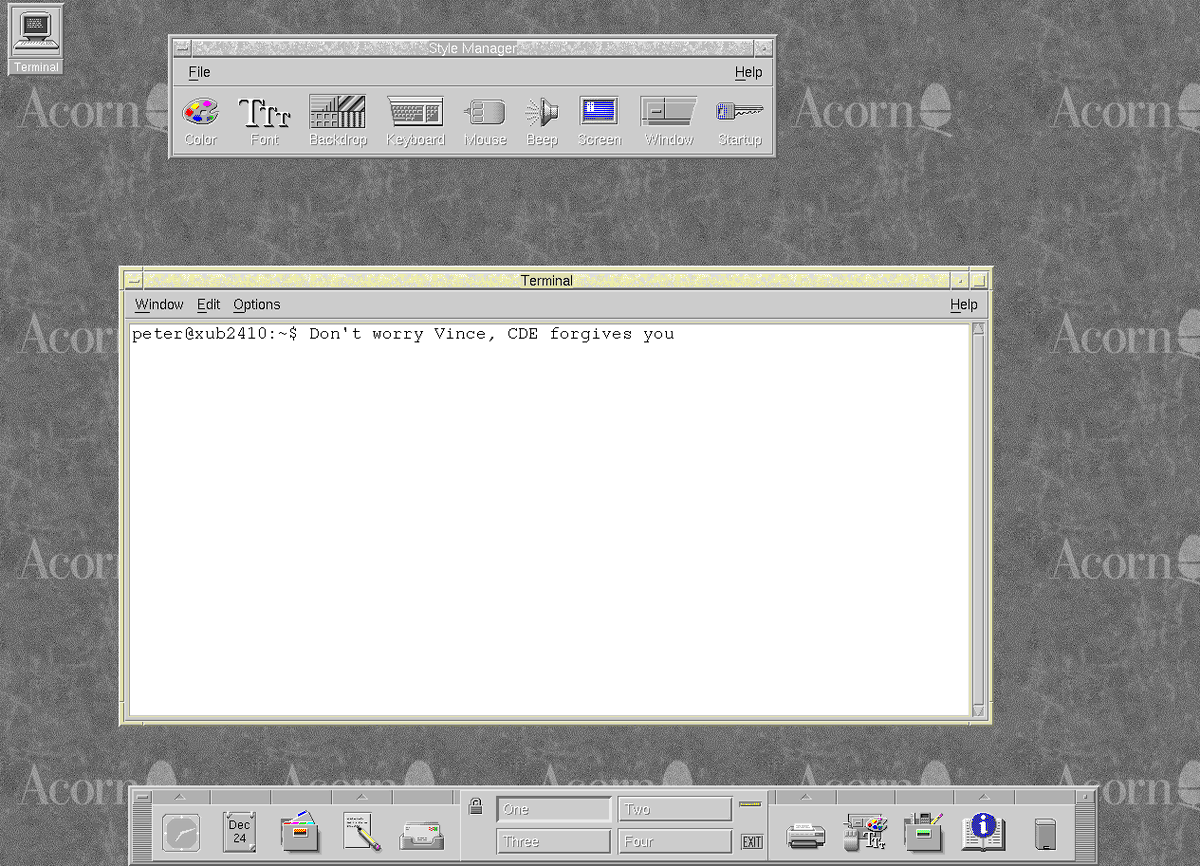Viewport: 1200px width, 866px height.
Task: Open the Terminal Help menu
Action: coord(964,305)
